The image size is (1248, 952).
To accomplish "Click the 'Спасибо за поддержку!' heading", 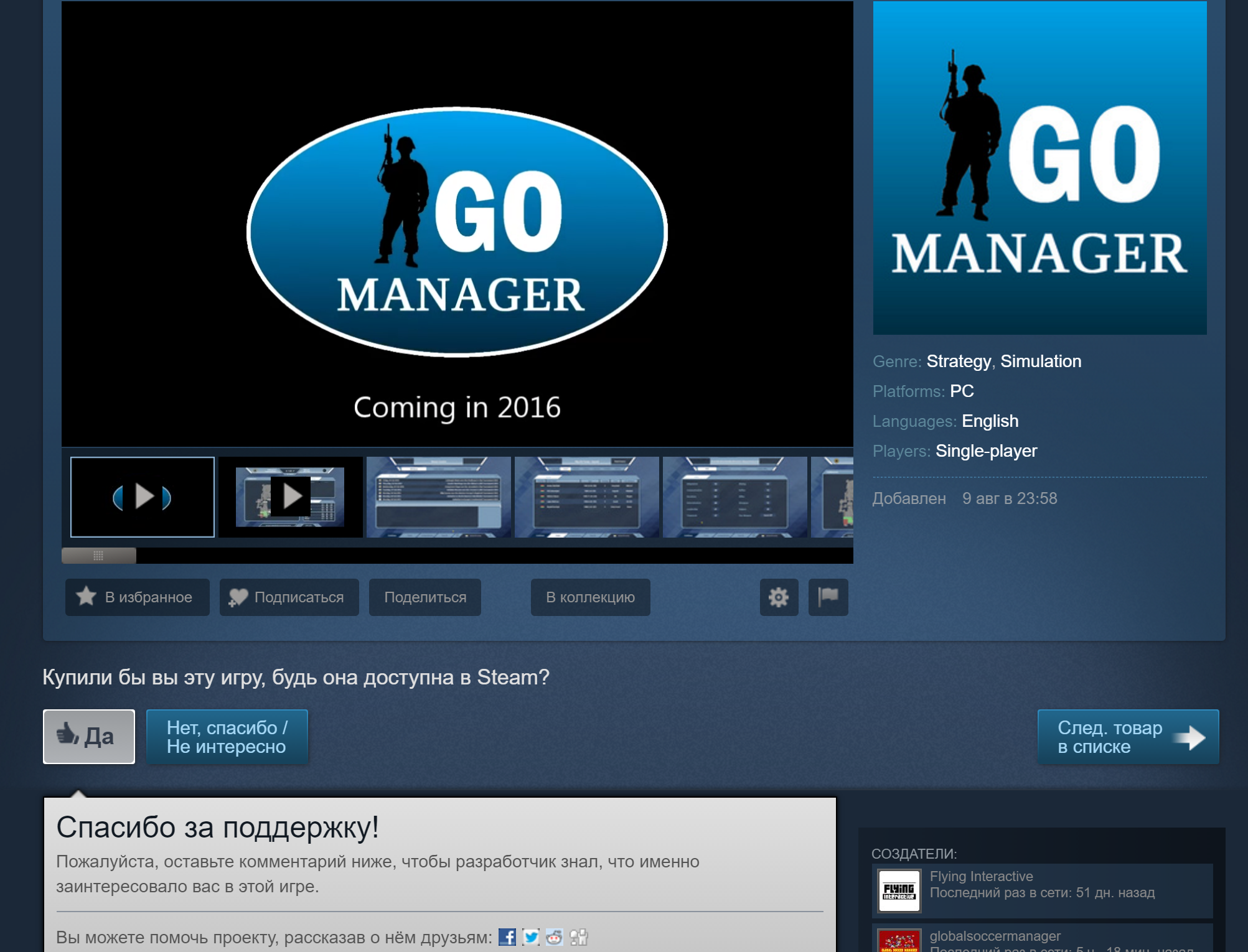I will tap(217, 828).
